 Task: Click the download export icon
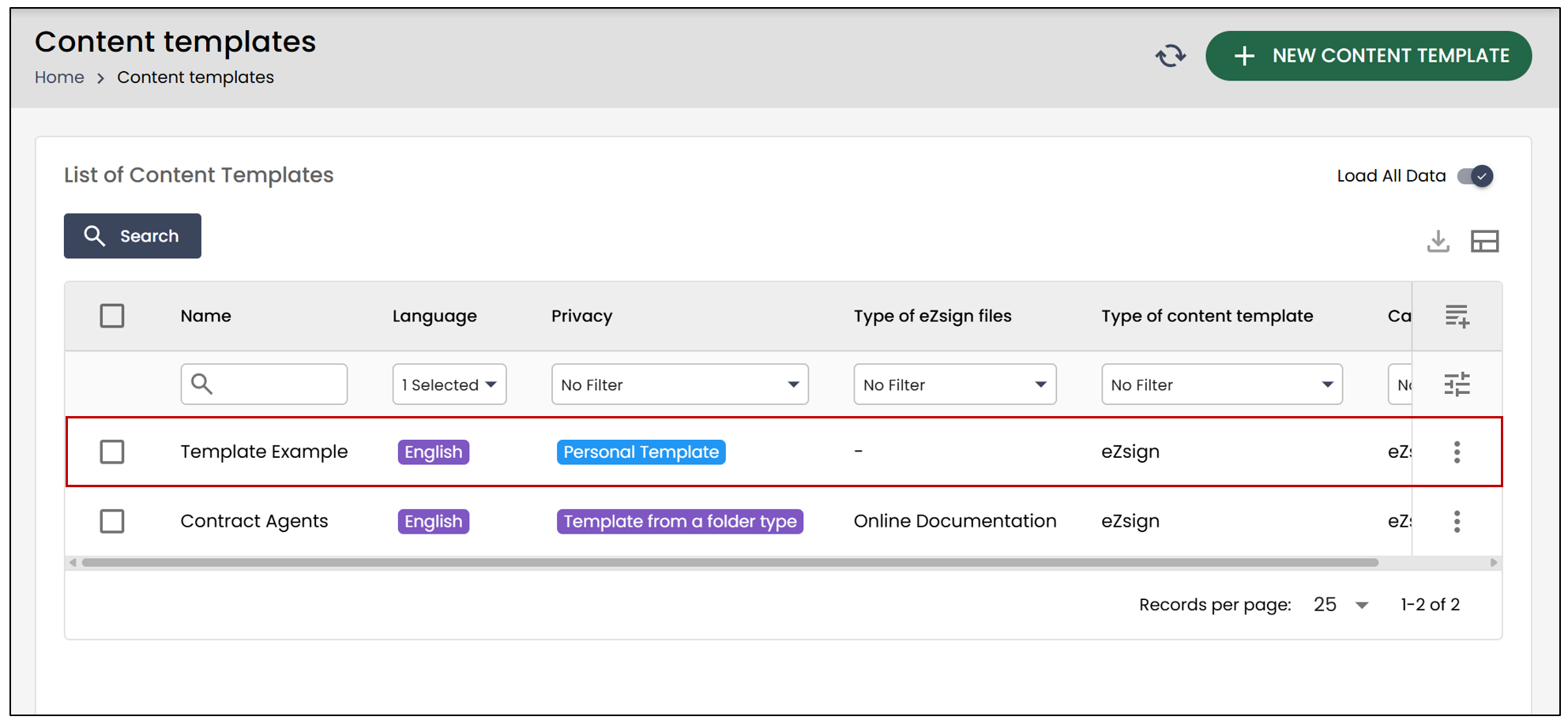[1438, 242]
